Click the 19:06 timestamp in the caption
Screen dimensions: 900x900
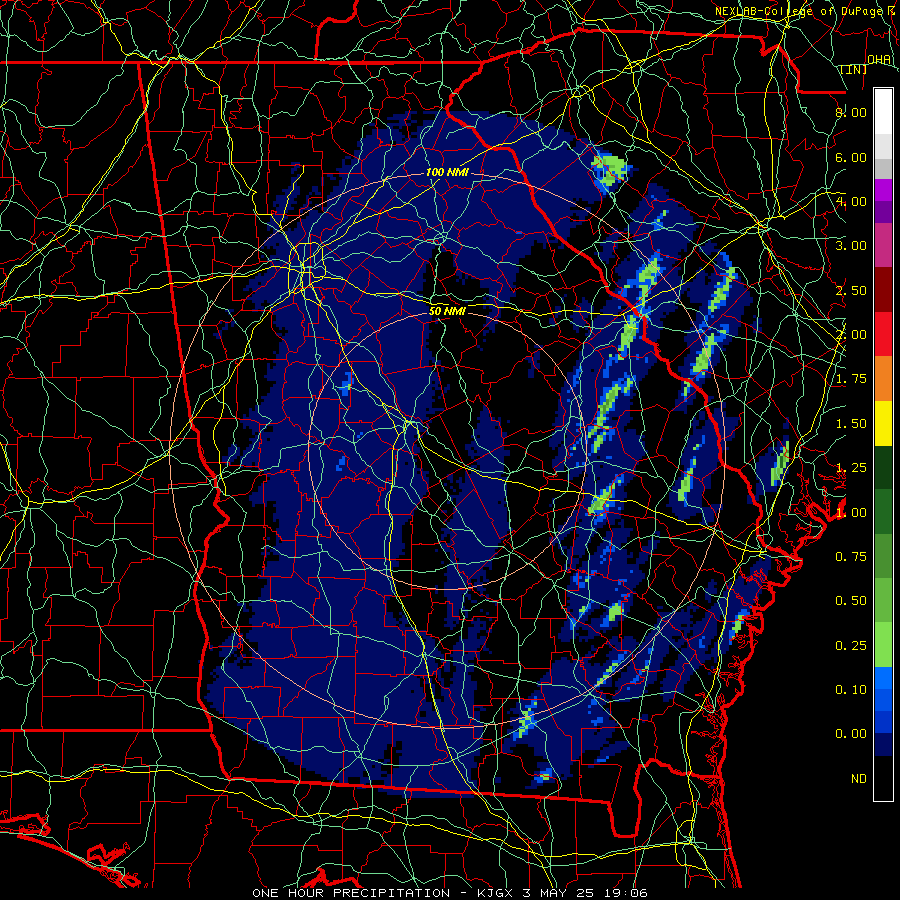pyautogui.click(x=626, y=893)
